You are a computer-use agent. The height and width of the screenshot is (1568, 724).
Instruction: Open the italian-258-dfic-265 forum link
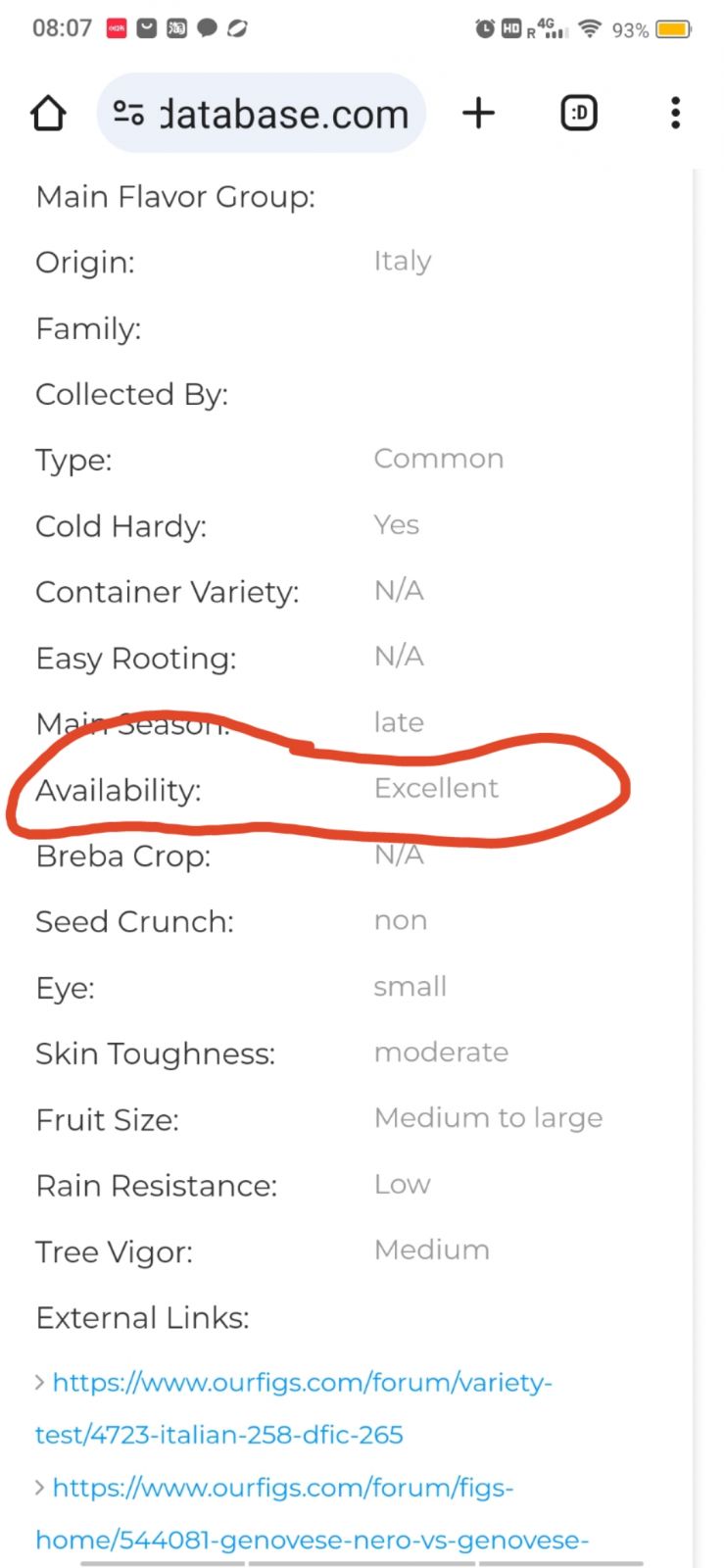tap(294, 1408)
